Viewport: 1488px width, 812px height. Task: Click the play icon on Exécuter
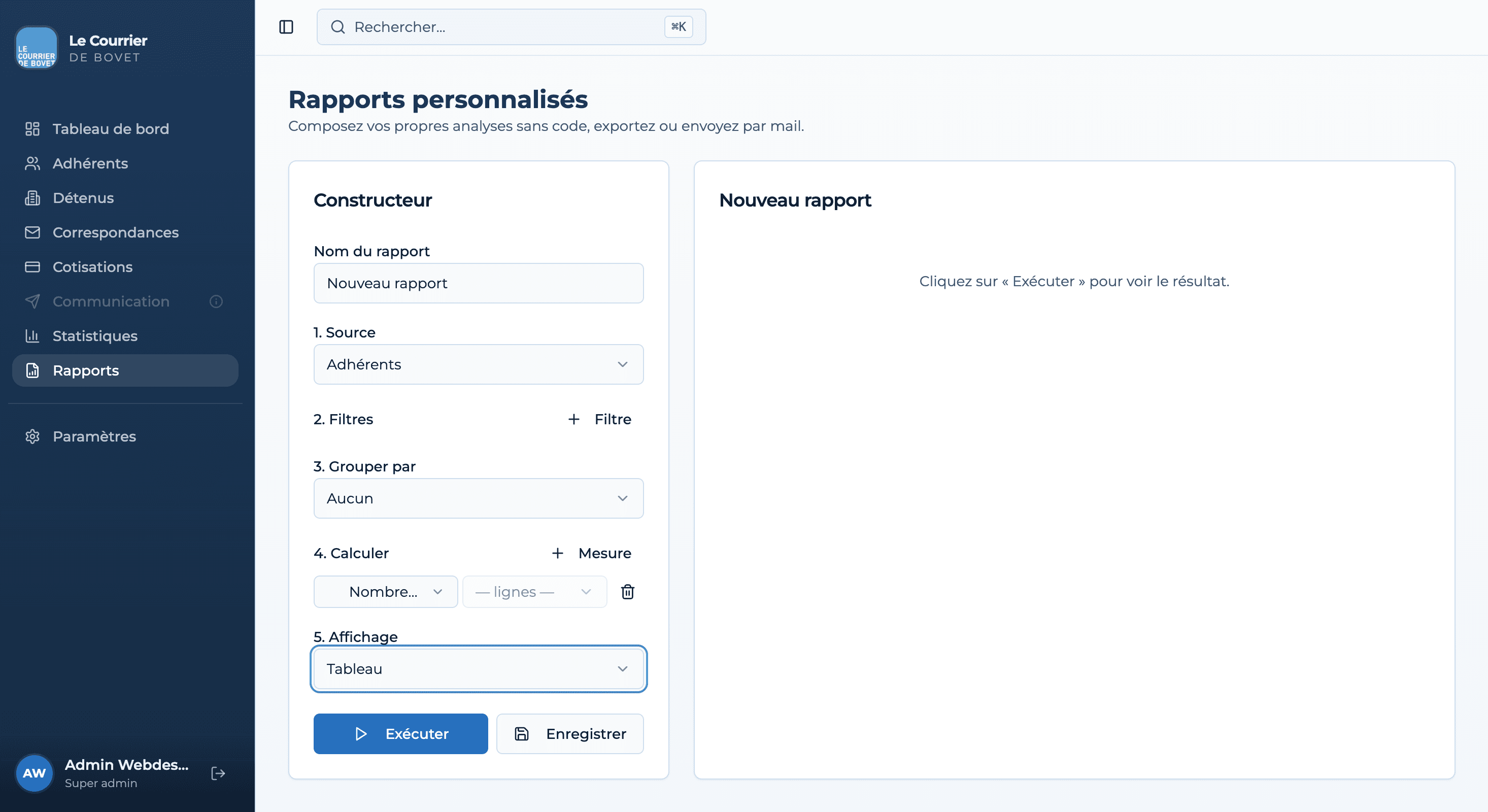(x=361, y=734)
